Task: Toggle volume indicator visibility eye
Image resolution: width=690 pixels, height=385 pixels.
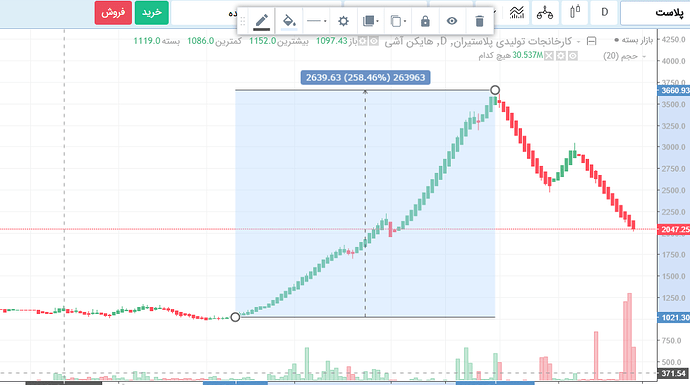Action: pyautogui.click(x=573, y=56)
